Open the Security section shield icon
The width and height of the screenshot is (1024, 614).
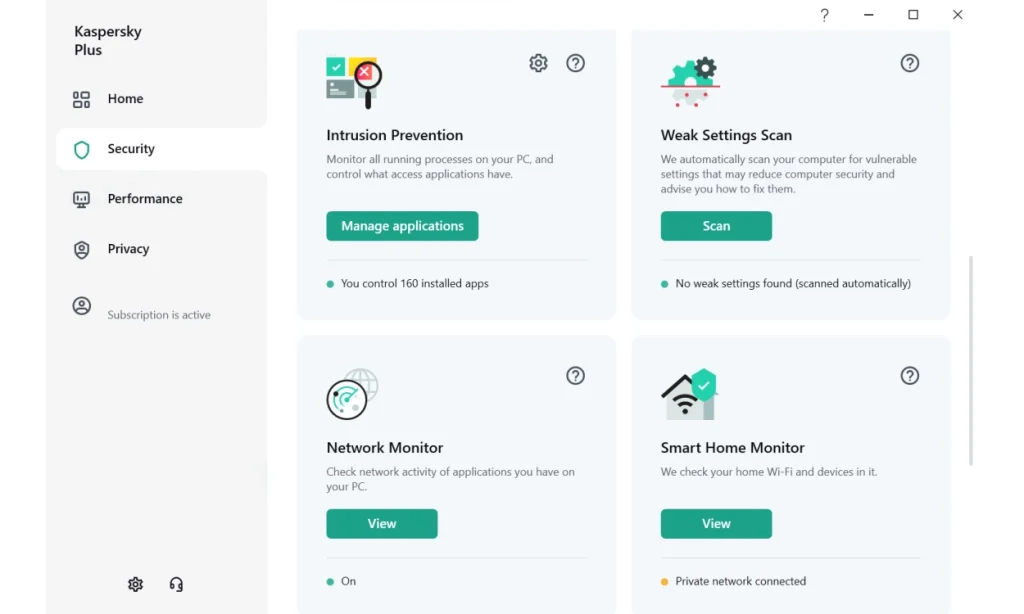click(x=80, y=148)
